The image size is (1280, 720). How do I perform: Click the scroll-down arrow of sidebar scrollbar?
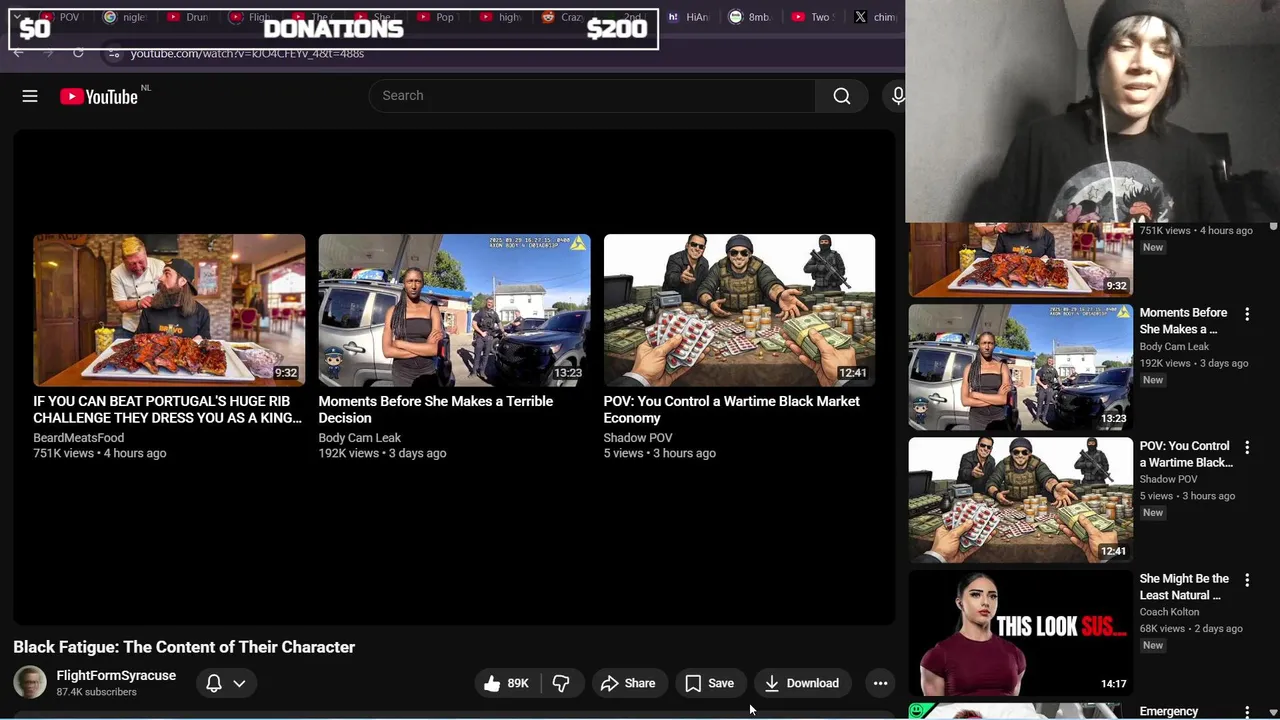[1273, 712]
